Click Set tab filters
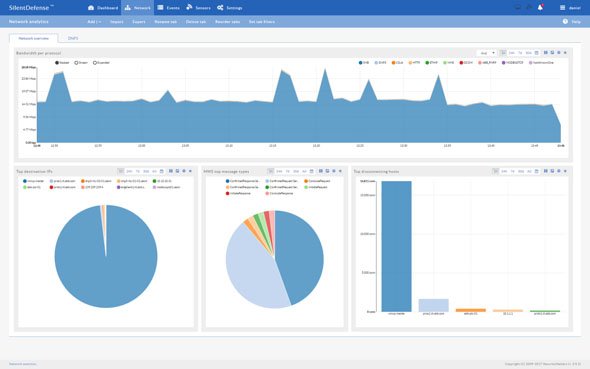The width and height of the screenshot is (590, 369). tap(262, 22)
